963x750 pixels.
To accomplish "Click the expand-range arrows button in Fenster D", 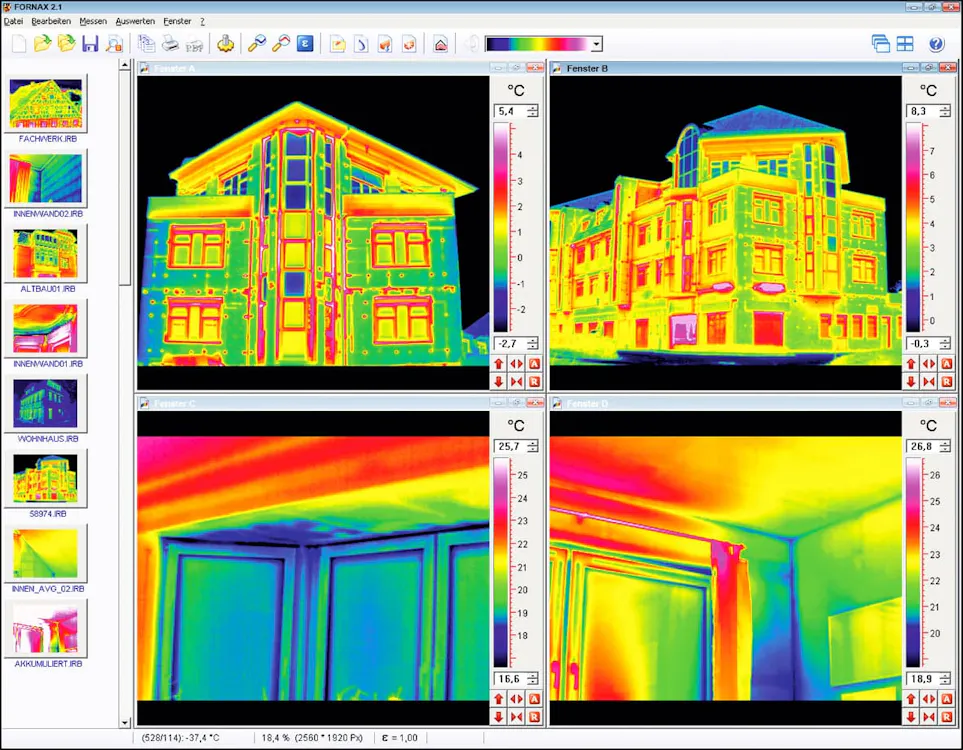I will [928, 699].
